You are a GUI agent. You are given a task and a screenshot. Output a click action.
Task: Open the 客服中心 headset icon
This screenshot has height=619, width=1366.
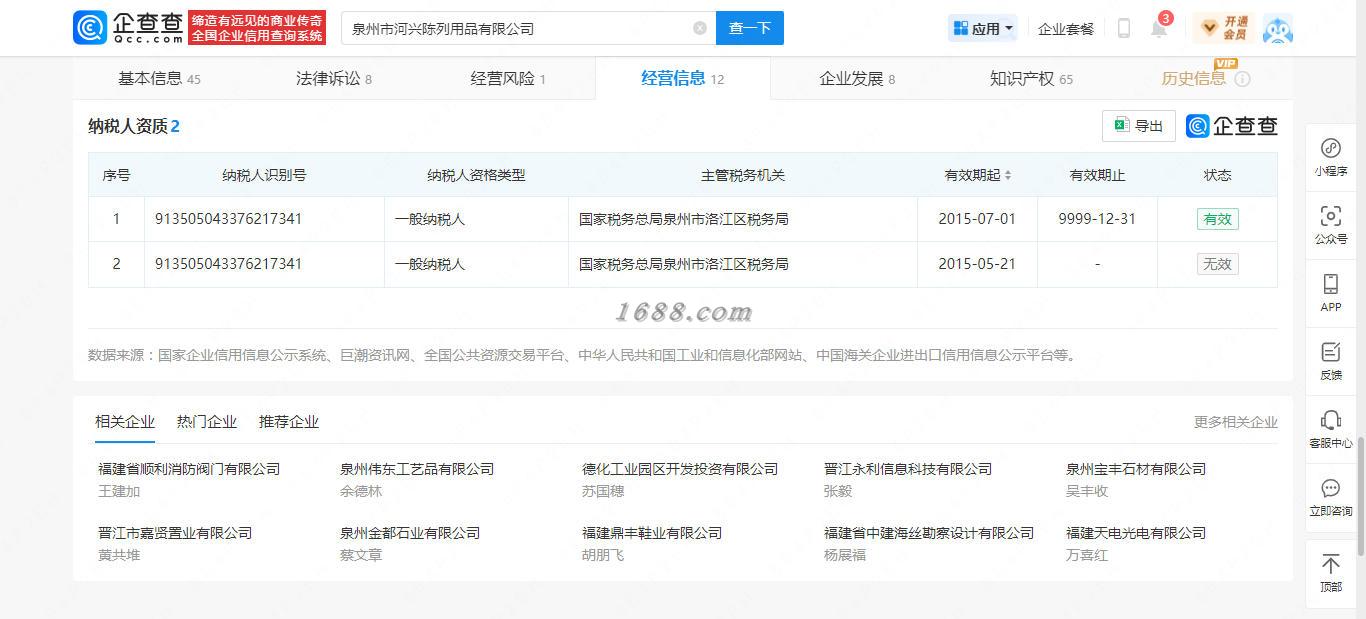pyautogui.click(x=1331, y=429)
